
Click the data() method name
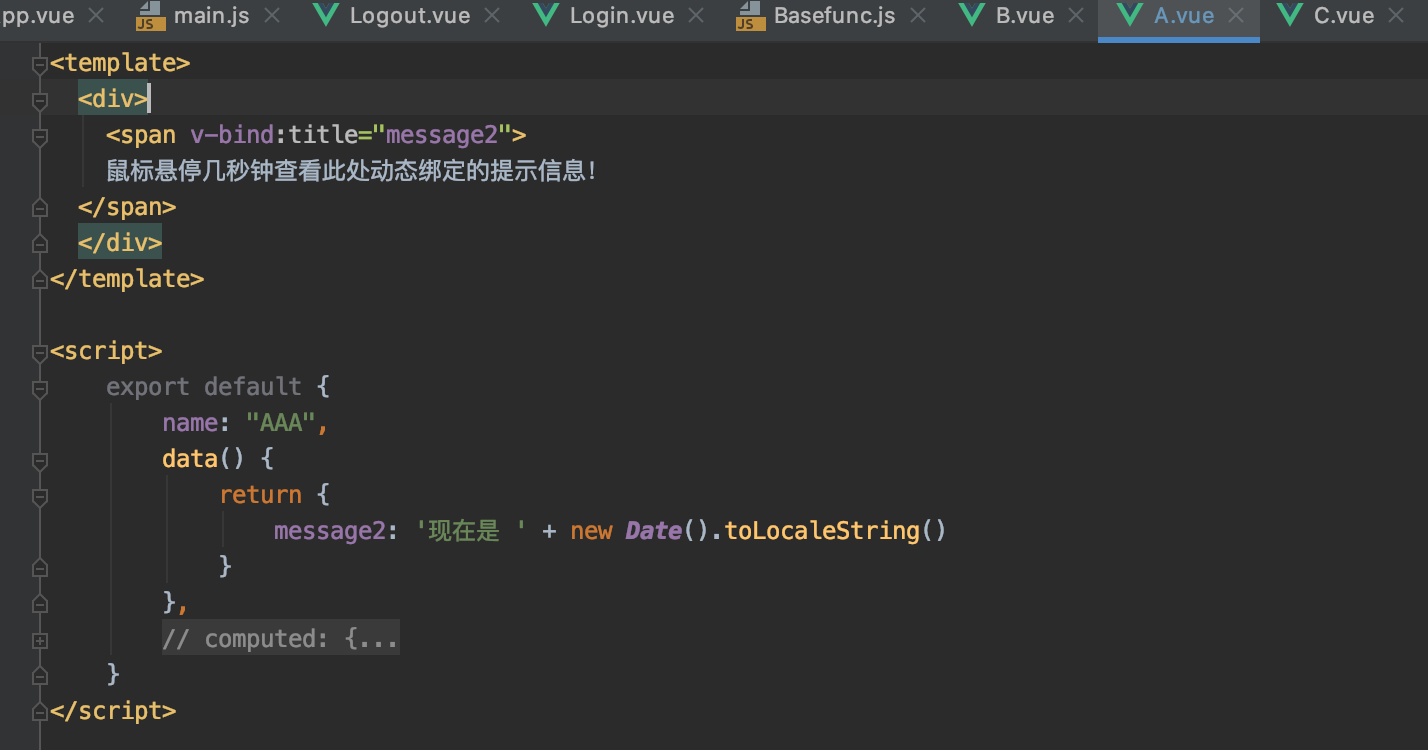(x=190, y=459)
